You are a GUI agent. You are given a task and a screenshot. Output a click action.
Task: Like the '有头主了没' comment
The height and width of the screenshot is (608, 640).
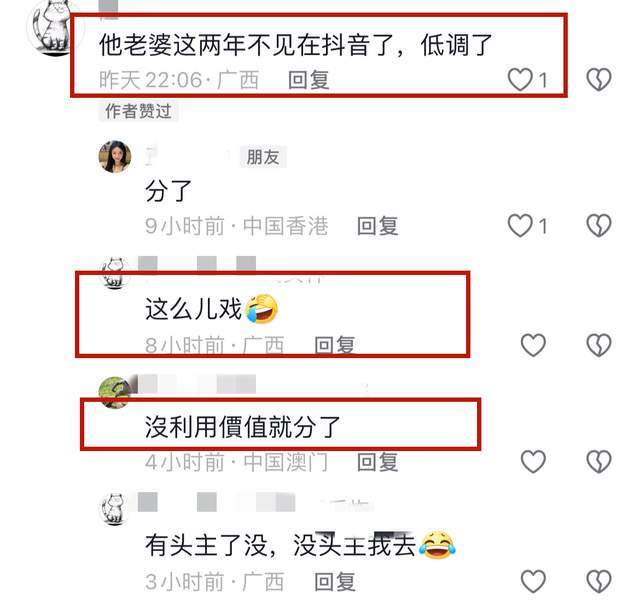(533, 581)
